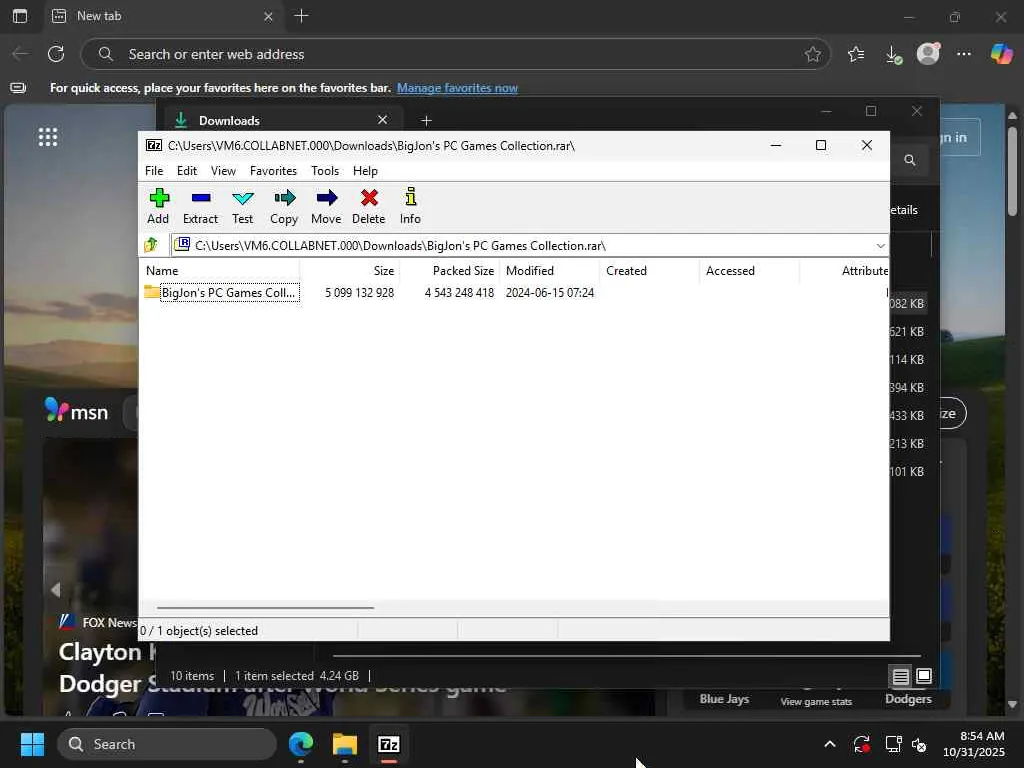
Task: Sort by Packed Size column
Action: pos(450,270)
